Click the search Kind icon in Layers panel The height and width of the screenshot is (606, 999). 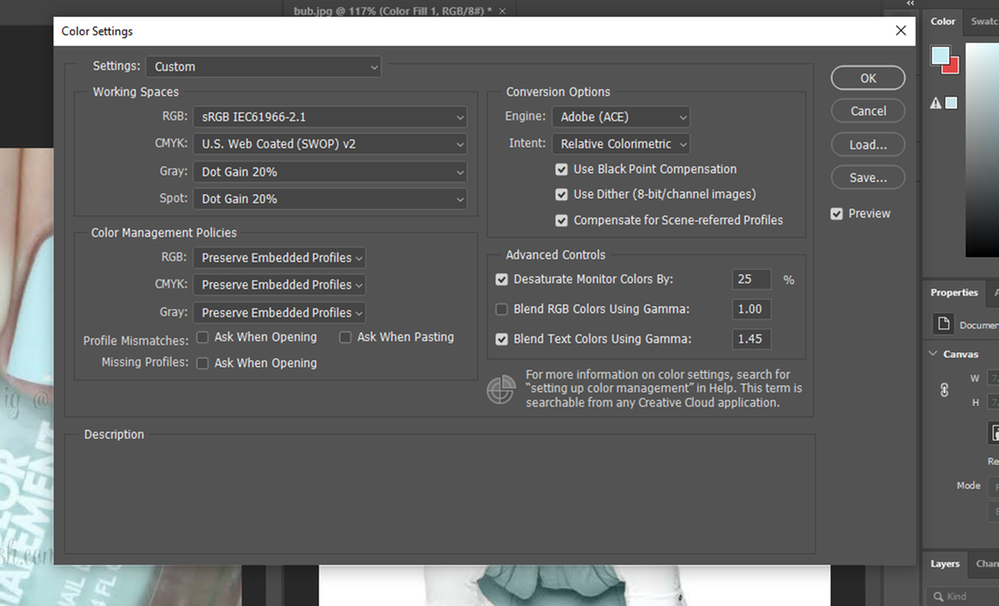click(x=938, y=596)
